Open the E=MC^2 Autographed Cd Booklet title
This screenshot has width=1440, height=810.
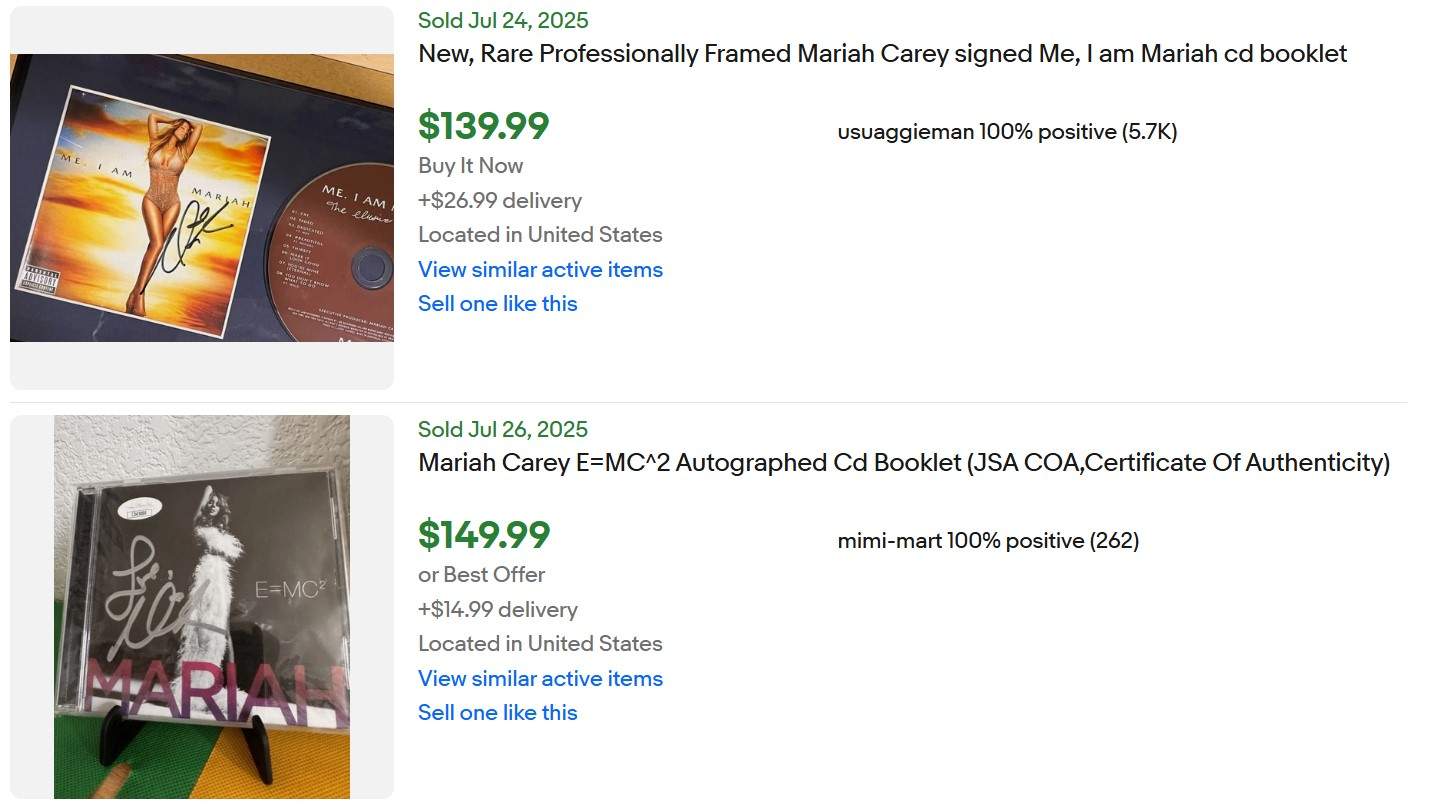903,463
